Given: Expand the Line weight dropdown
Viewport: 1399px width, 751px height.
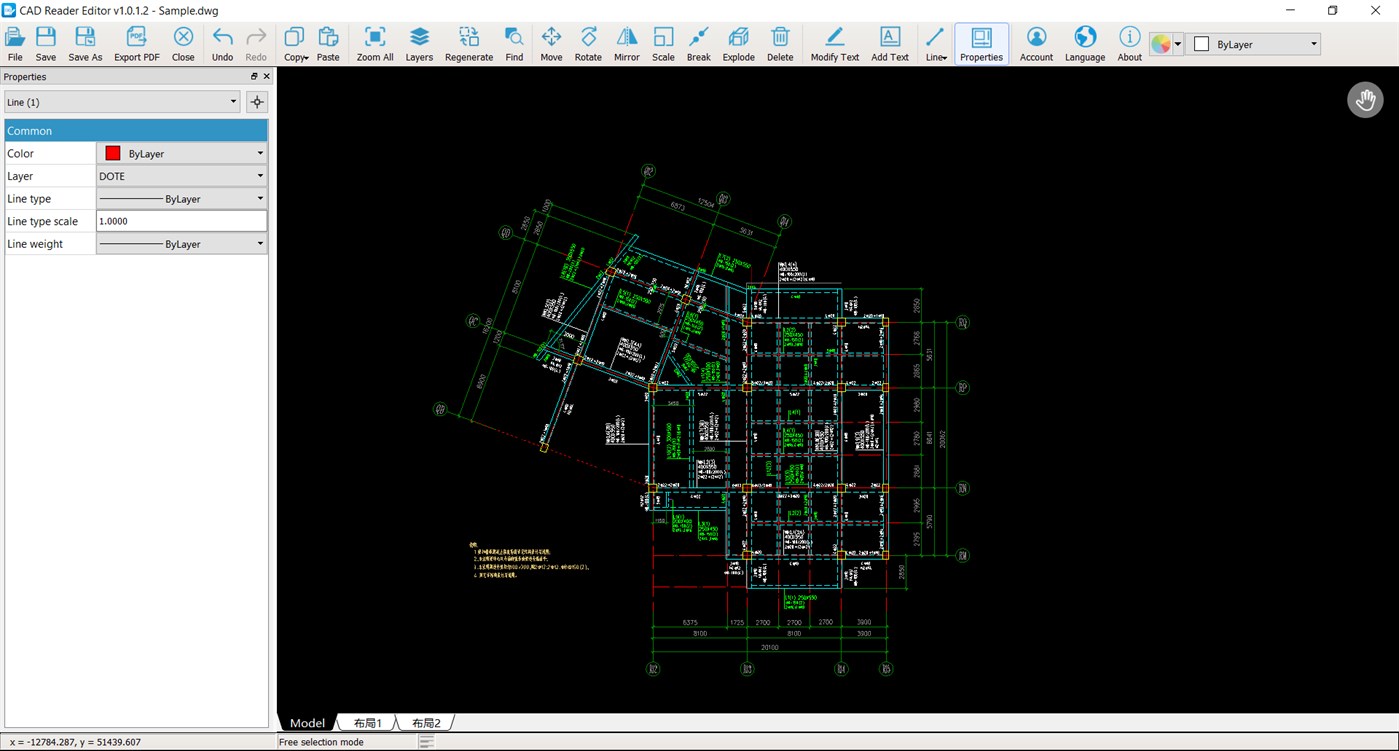Looking at the screenshot, I should pyautogui.click(x=259, y=243).
